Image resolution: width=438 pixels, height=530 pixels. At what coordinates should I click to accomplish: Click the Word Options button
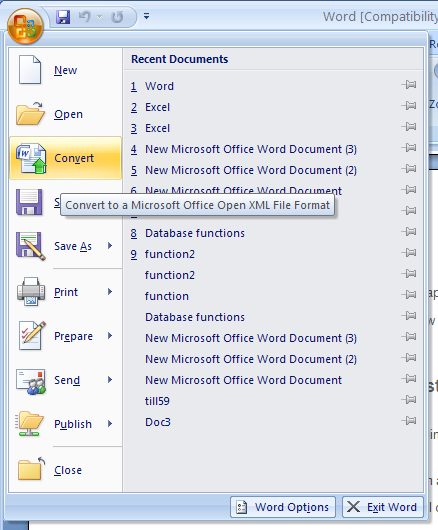(x=283, y=507)
